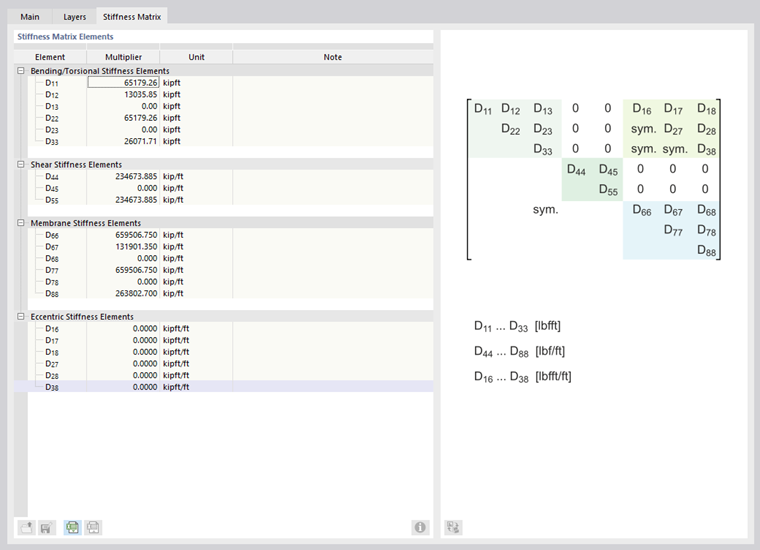Click the D11 multiplier value field

[x=123, y=83]
